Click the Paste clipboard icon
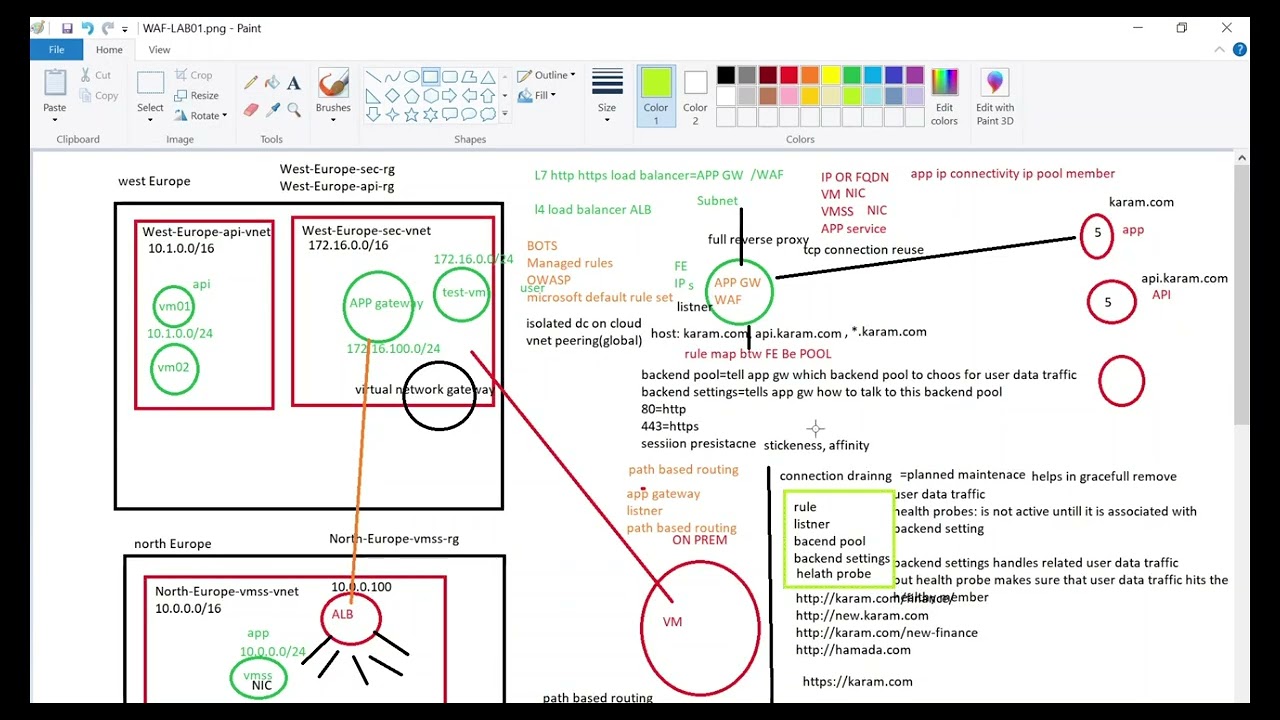 55,83
